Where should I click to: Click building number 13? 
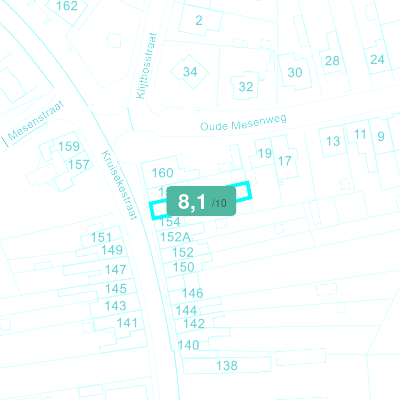(333, 141)
